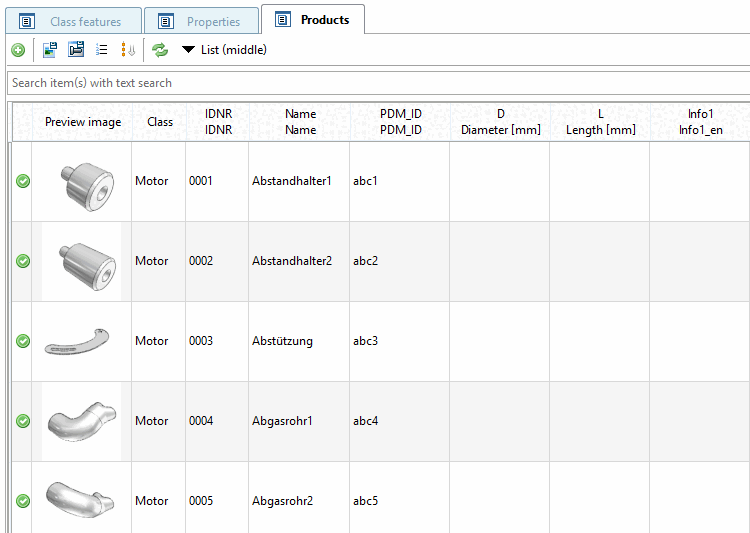Click the green status check for Abgasrohr1
The width and height of the screenshot is (750, 533).
[x=23, y=421]
